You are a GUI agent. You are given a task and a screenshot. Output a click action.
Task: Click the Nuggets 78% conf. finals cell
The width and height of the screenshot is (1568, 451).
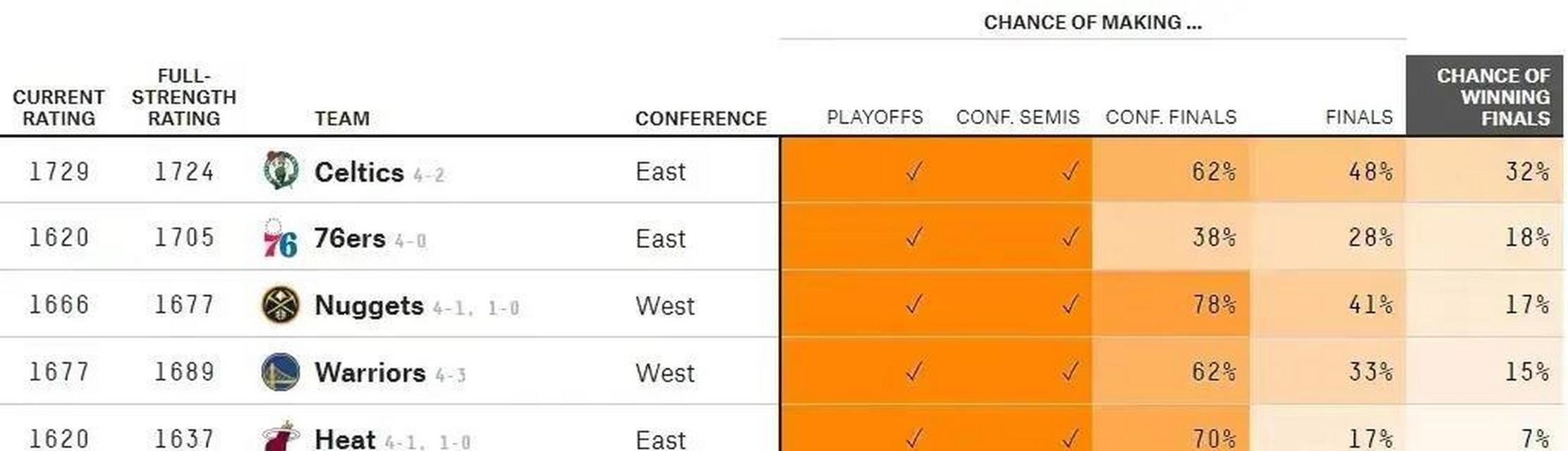pyautogui.click(x=1171, y=304)
